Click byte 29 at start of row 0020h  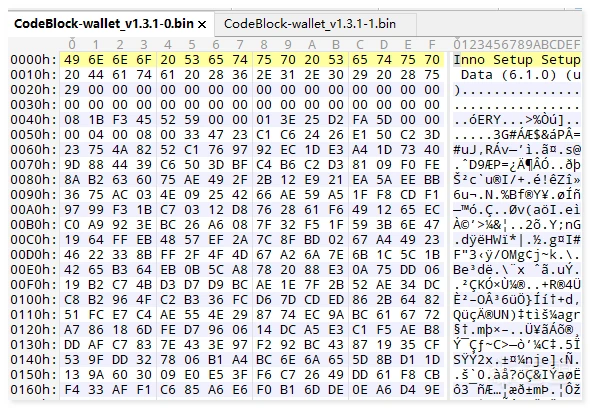pos(72,90)
